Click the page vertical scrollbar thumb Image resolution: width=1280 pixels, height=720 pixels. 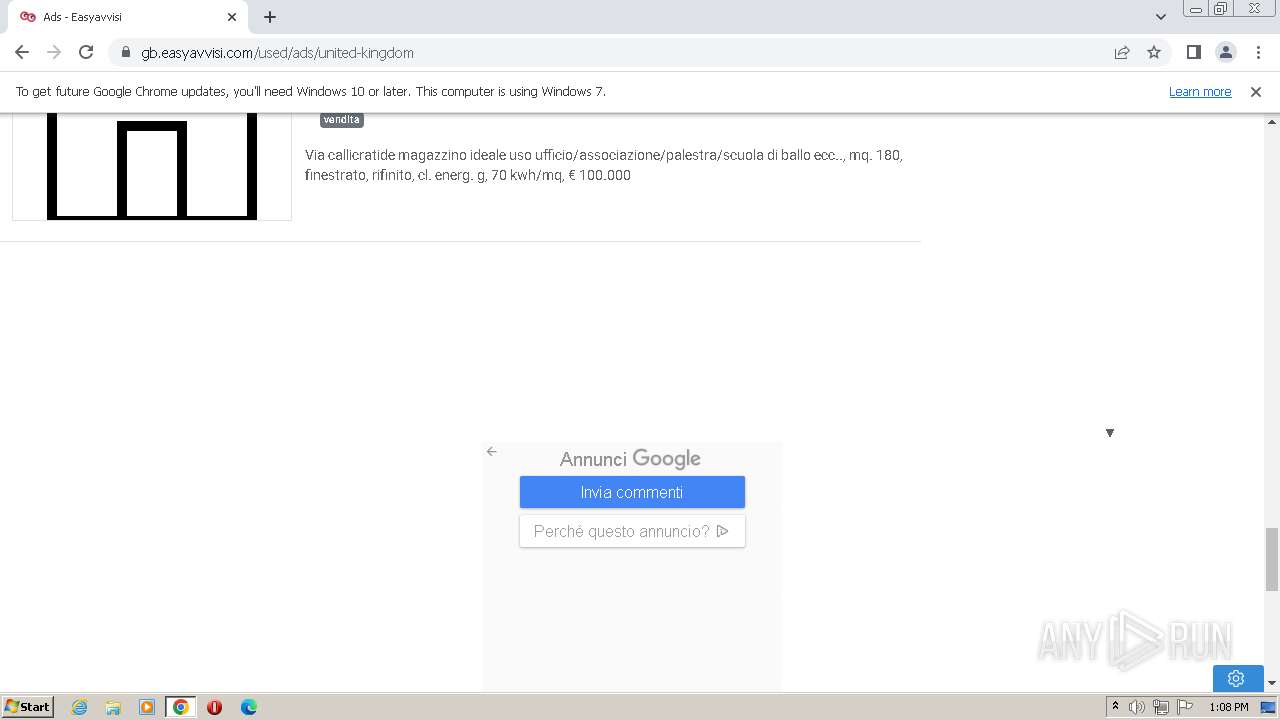tap(1272, 559)
